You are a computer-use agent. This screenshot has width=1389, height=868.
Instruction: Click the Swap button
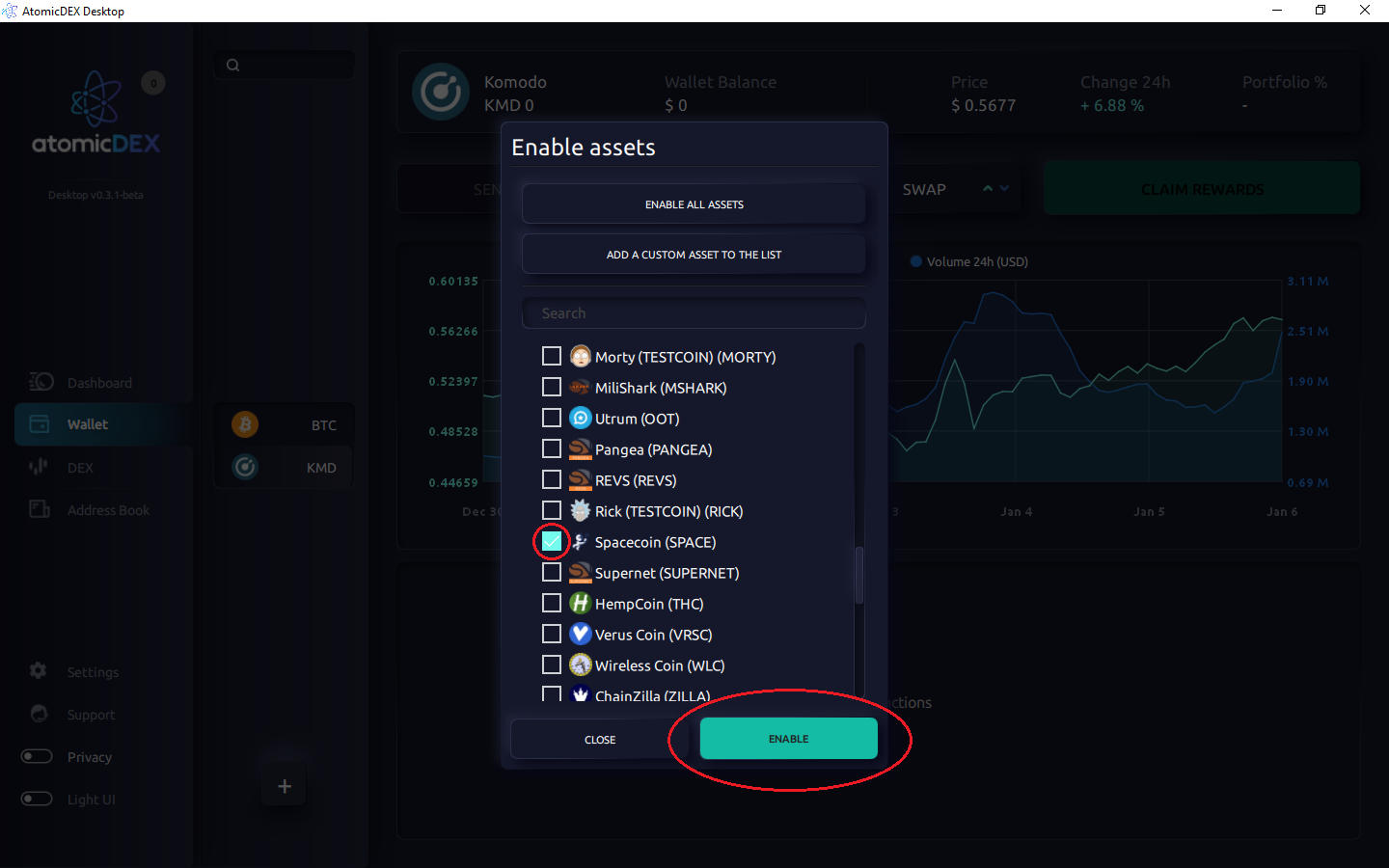[x=924, y=190]
